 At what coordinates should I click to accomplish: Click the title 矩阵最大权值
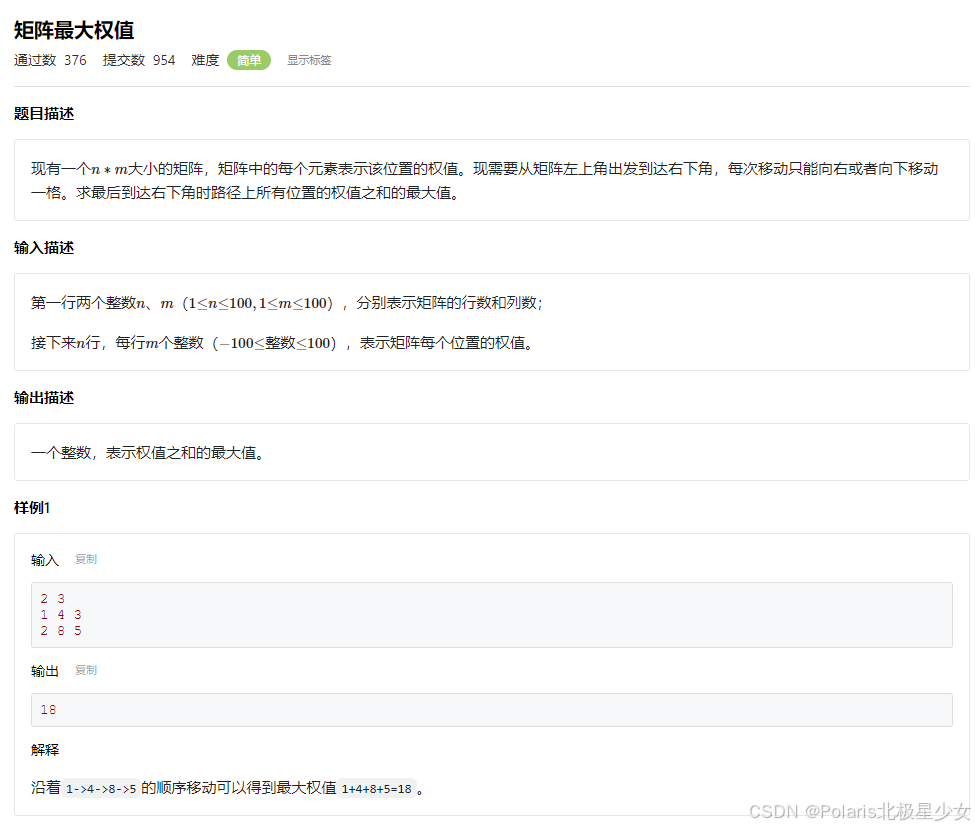(74, 30)
